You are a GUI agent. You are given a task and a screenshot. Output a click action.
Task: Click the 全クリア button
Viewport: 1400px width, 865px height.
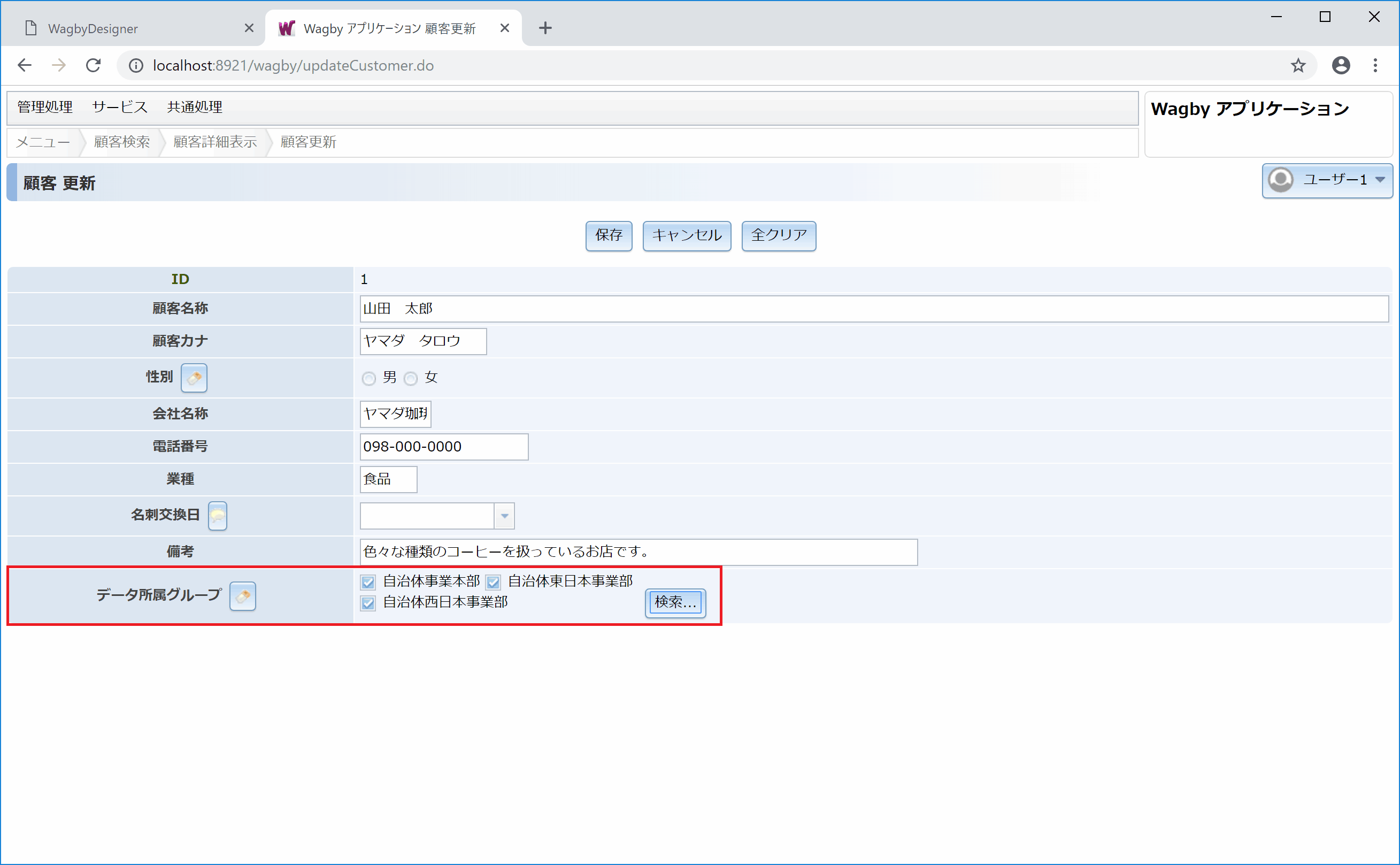tap(779, 236)
